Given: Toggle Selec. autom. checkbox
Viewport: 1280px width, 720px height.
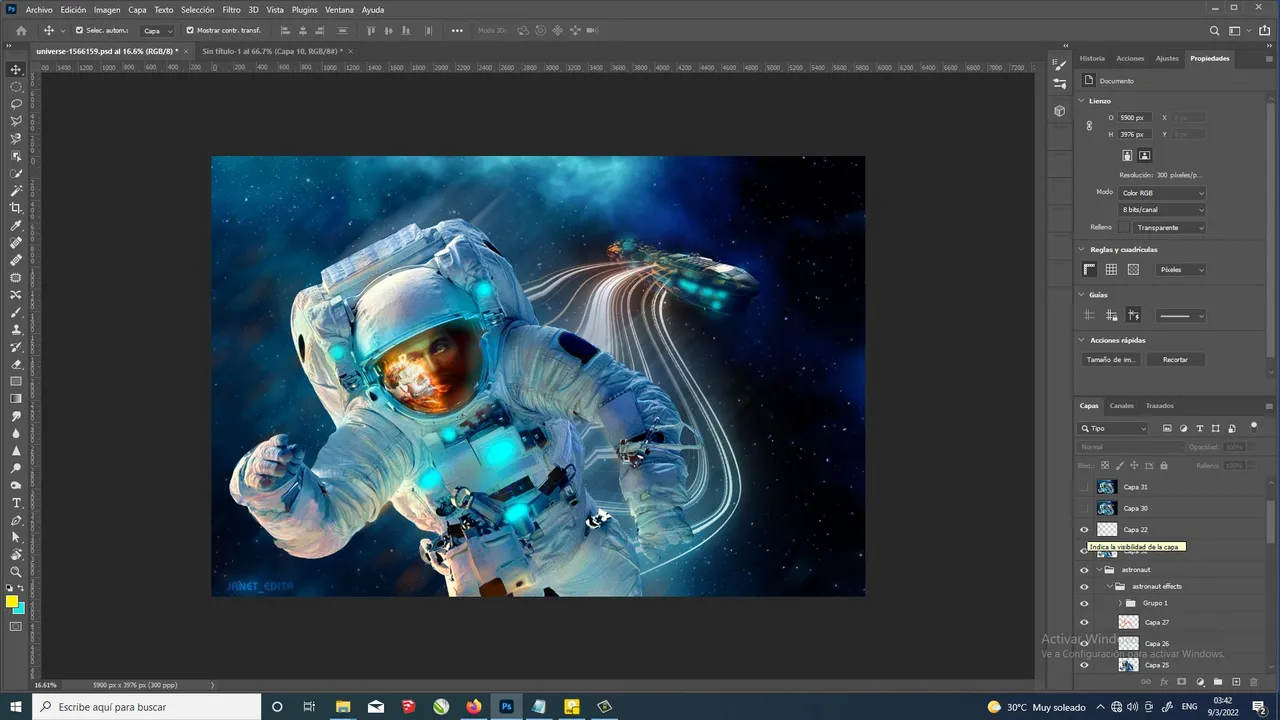Looking at the screenshot, I should pos(79,30).
